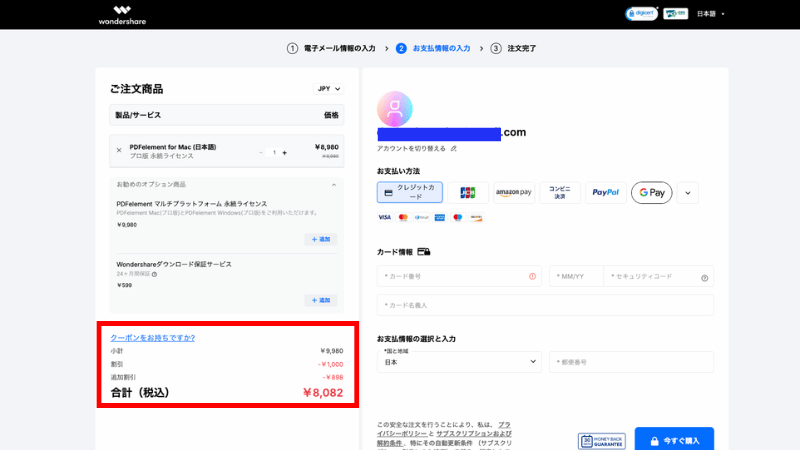
Task: Click info icon next to 24ヶ月間保証
Action: click(155, 274)
